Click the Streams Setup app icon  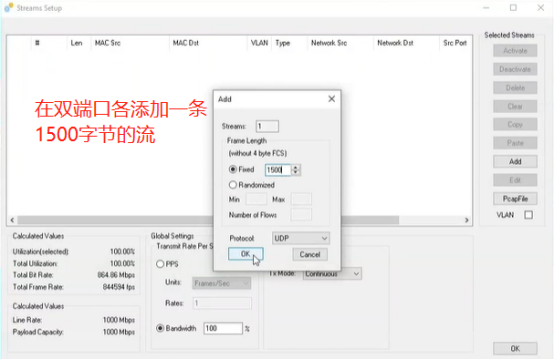pyautogui.click(x=9, y=7)
